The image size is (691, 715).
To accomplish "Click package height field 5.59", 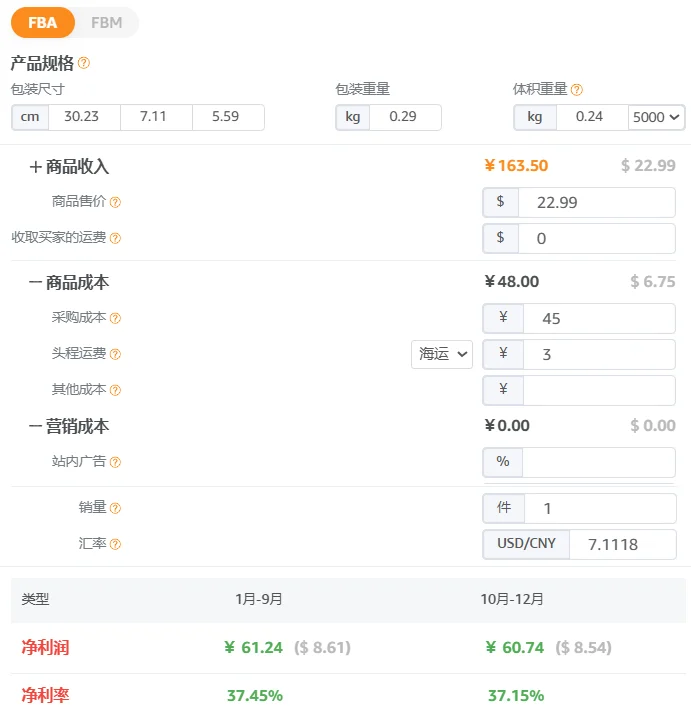I will [x=229, y=117].
